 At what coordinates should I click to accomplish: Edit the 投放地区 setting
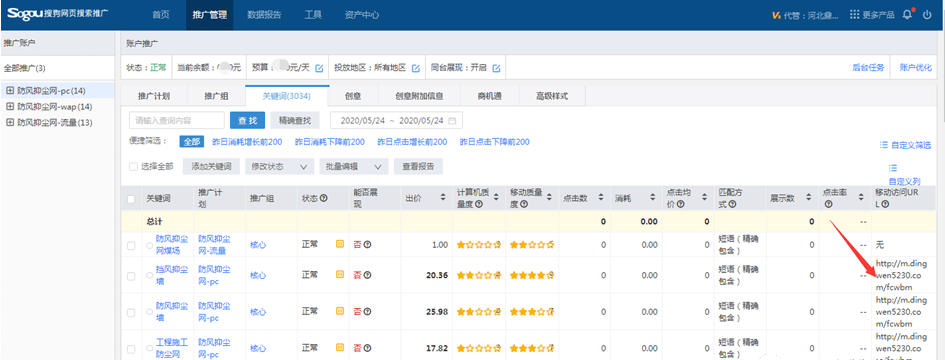(x=416, y=68)
